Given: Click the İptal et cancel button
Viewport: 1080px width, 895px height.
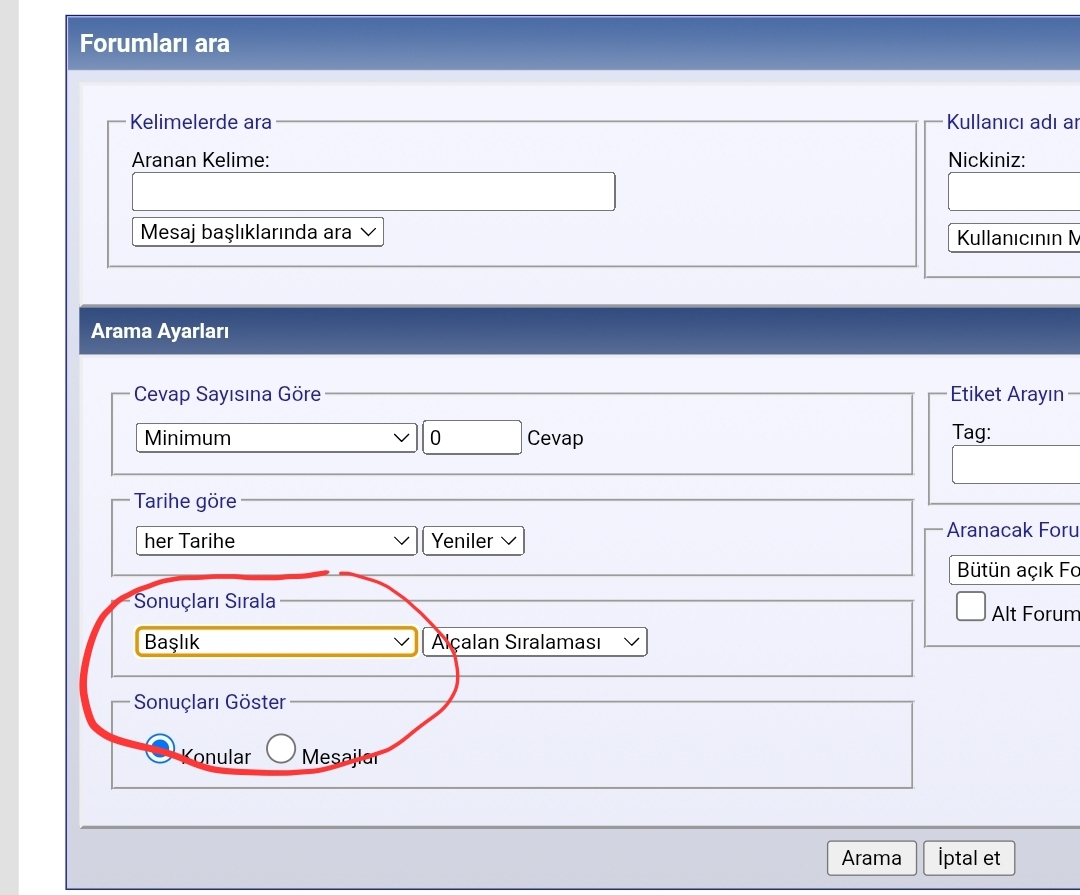Looking at the screenshot, I should 968,858.
